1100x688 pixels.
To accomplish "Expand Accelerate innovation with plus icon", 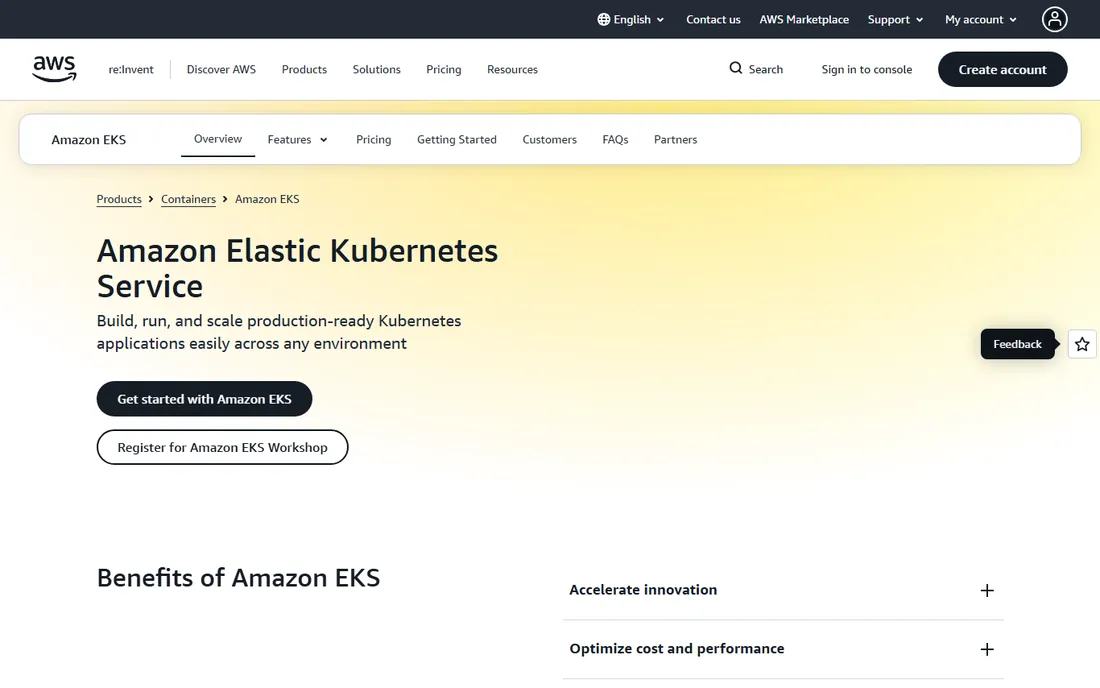I will coord(986,591).
